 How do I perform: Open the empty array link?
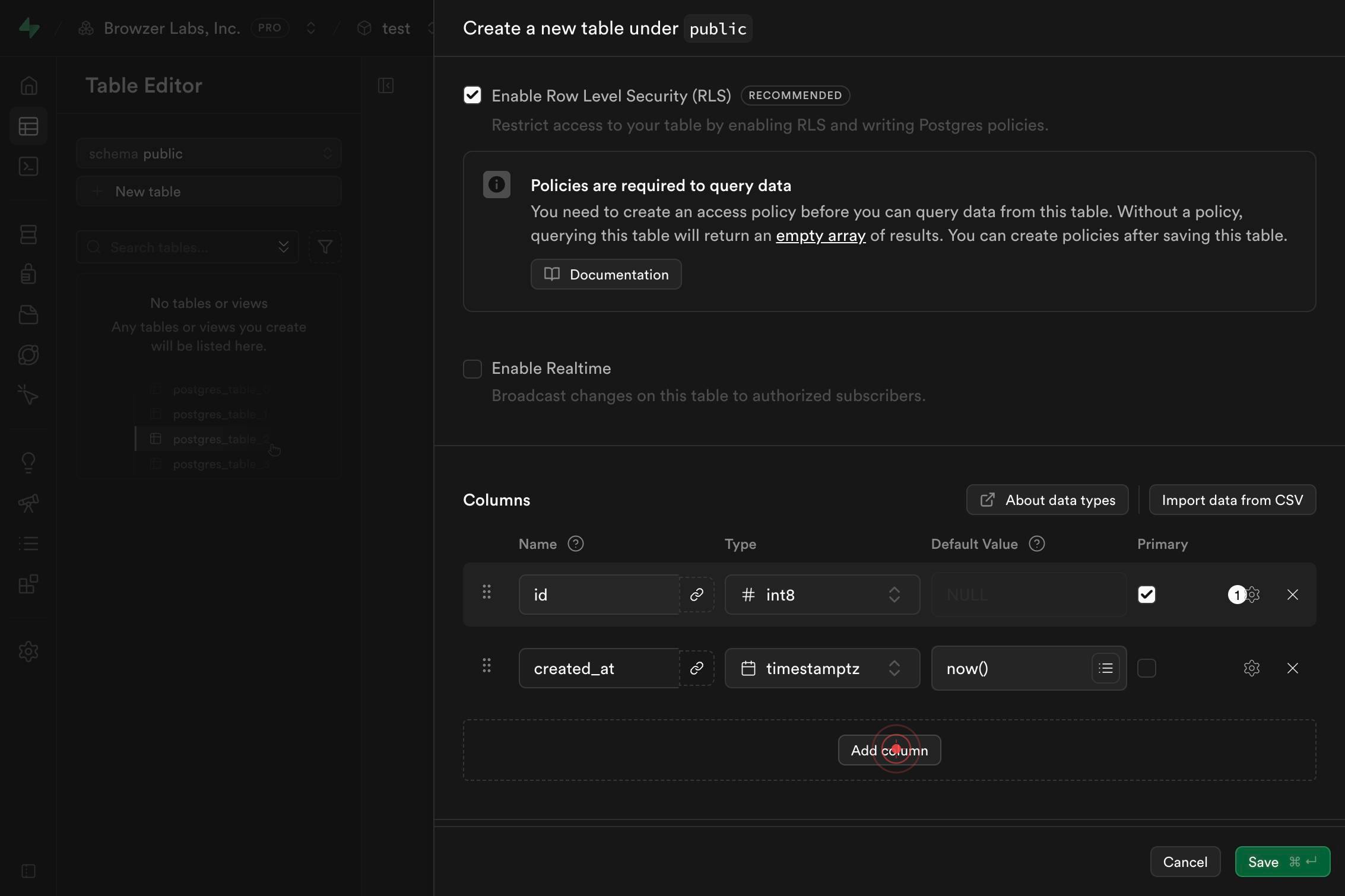click(820, 236)
